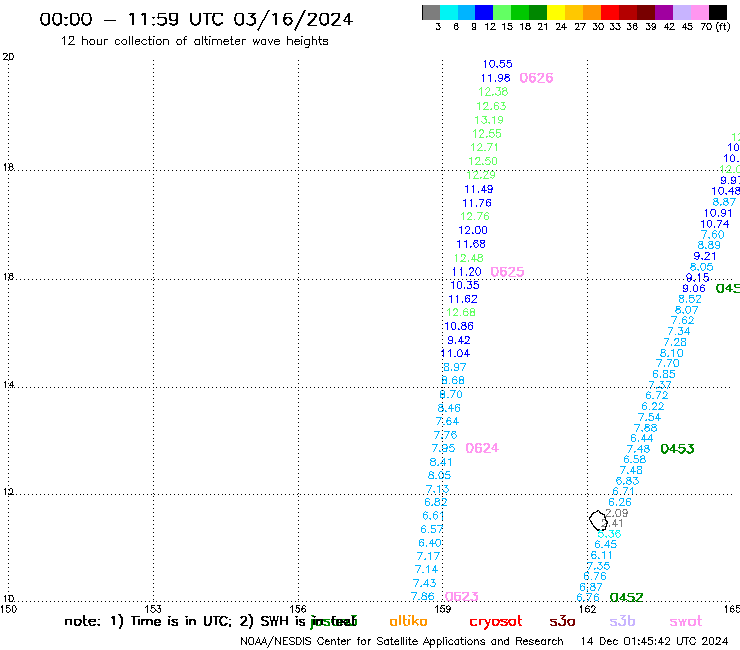Click the blue value '10.74'
Image resolution: width=740 pixels, height=650 pixels.
click(715, 224)
